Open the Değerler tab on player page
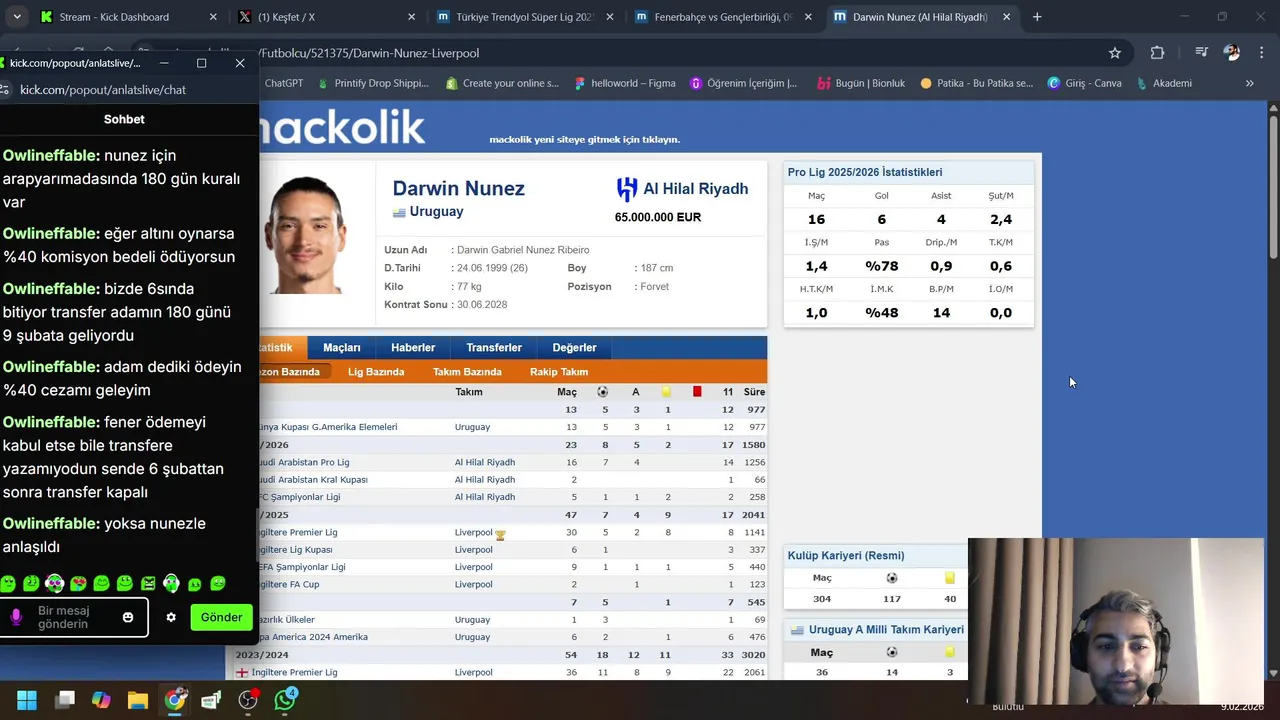 click(x=574, y=347)
